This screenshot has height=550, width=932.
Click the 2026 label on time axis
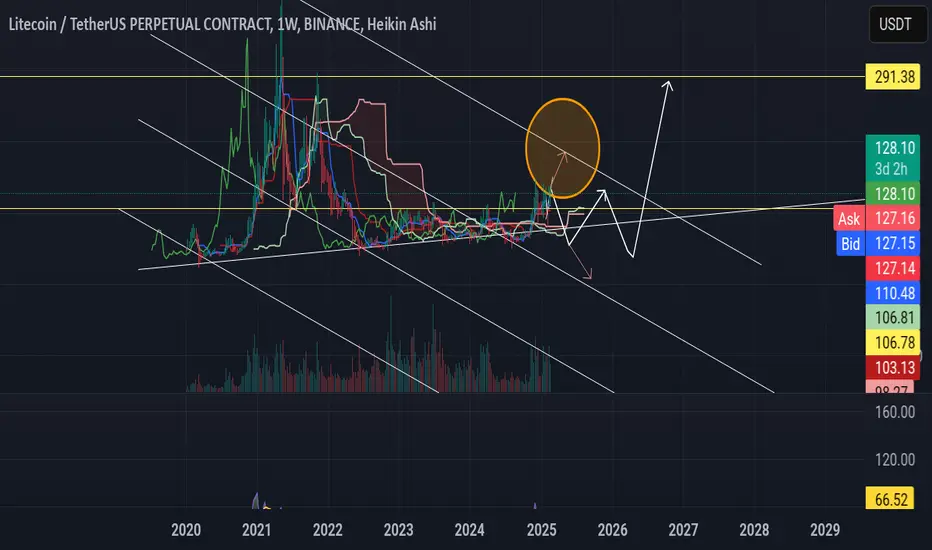[612, 530]
